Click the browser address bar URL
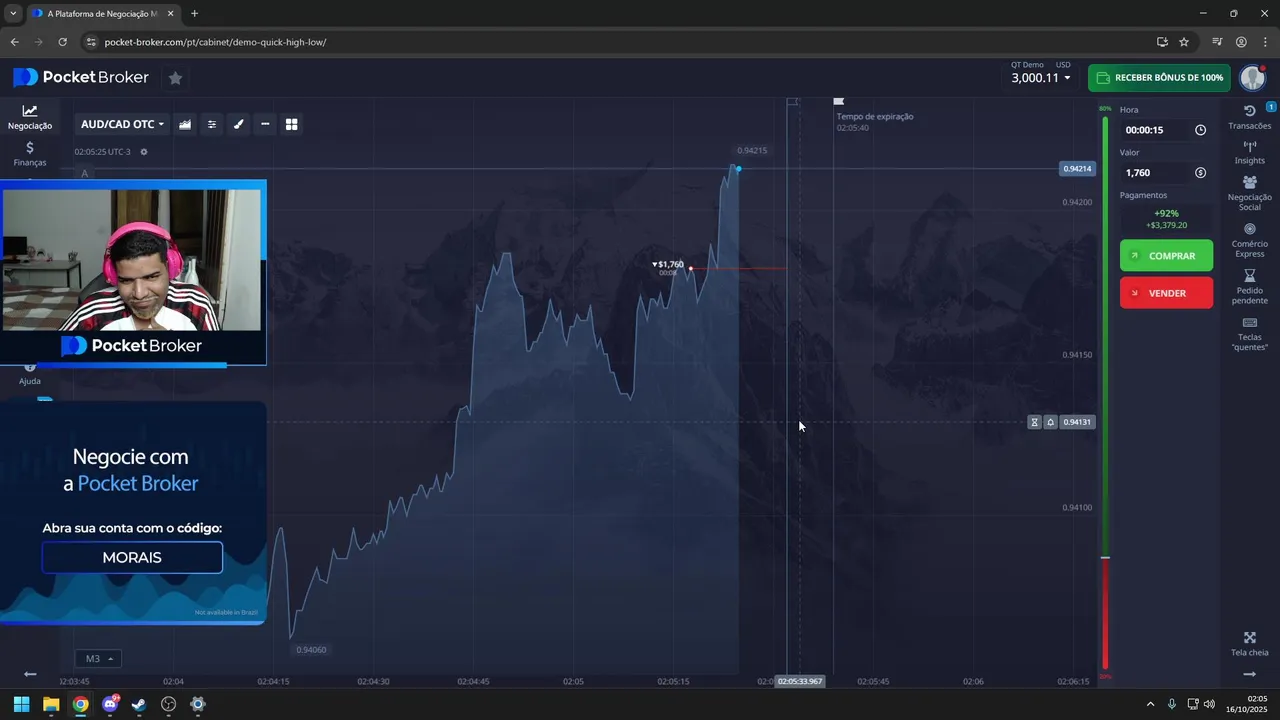The image size is (1280, 720). (x=215, y=42)
